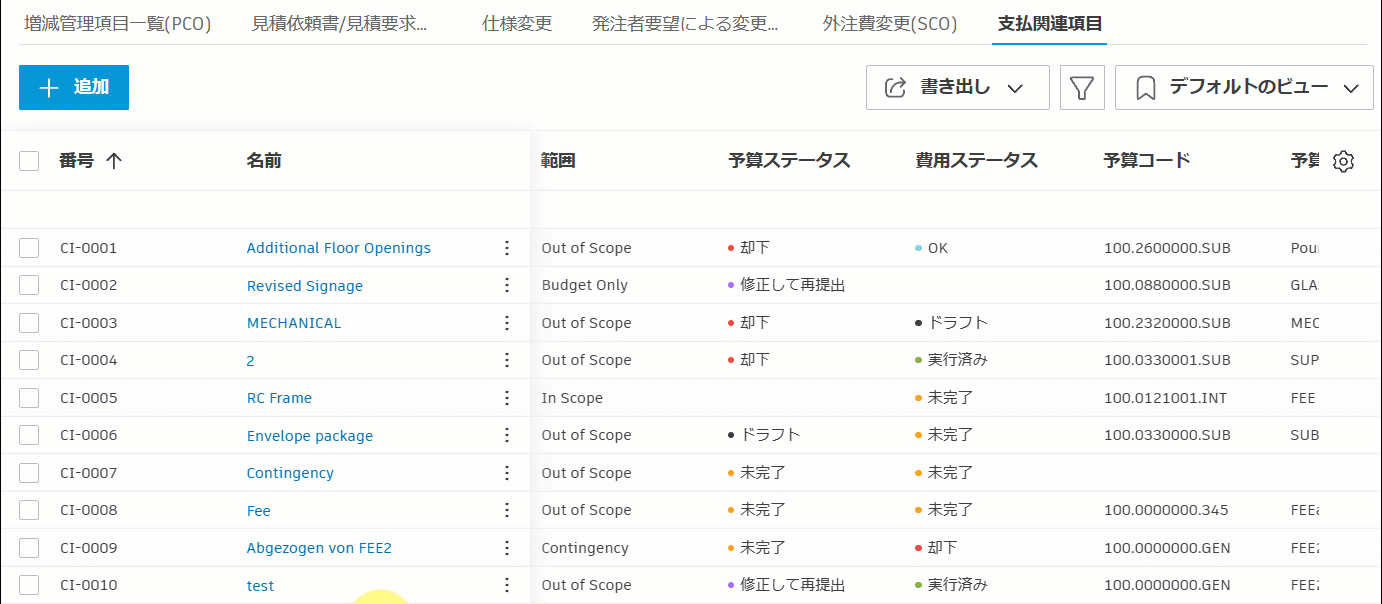
Task: Open more options for Revised Signage row
Action: tap(507, 285)
